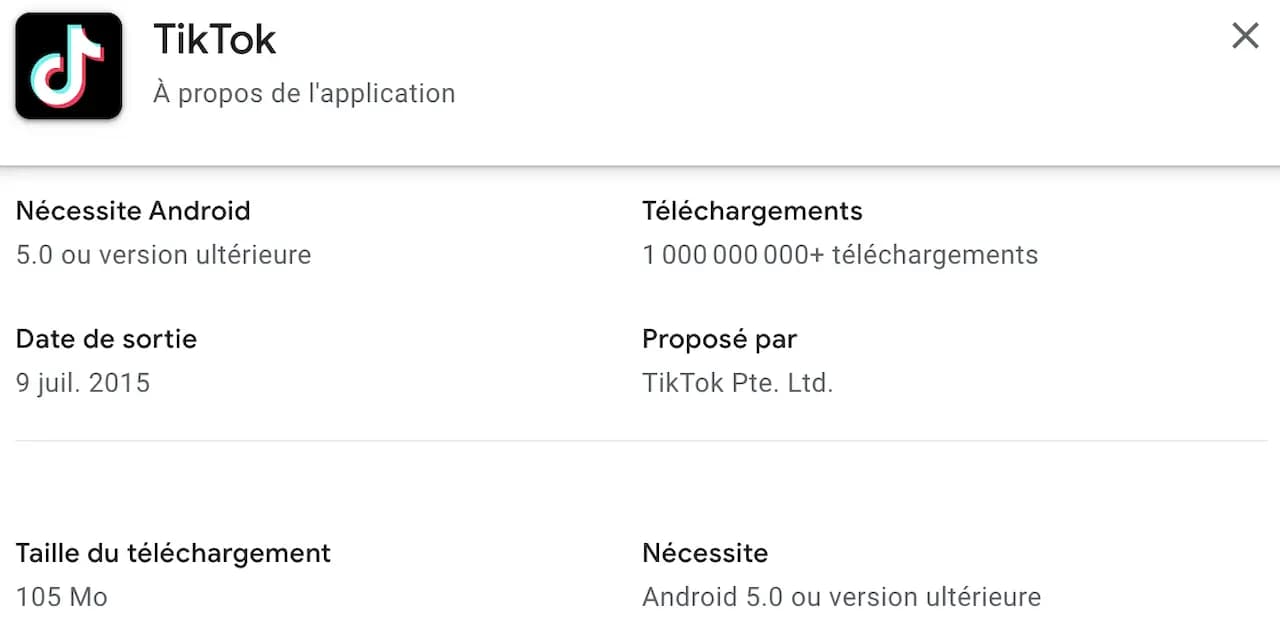Open the 'Proposé par' section
The height and width of the screenshot is (627, 1280).
pyautogui.click(x=719, y=339)
